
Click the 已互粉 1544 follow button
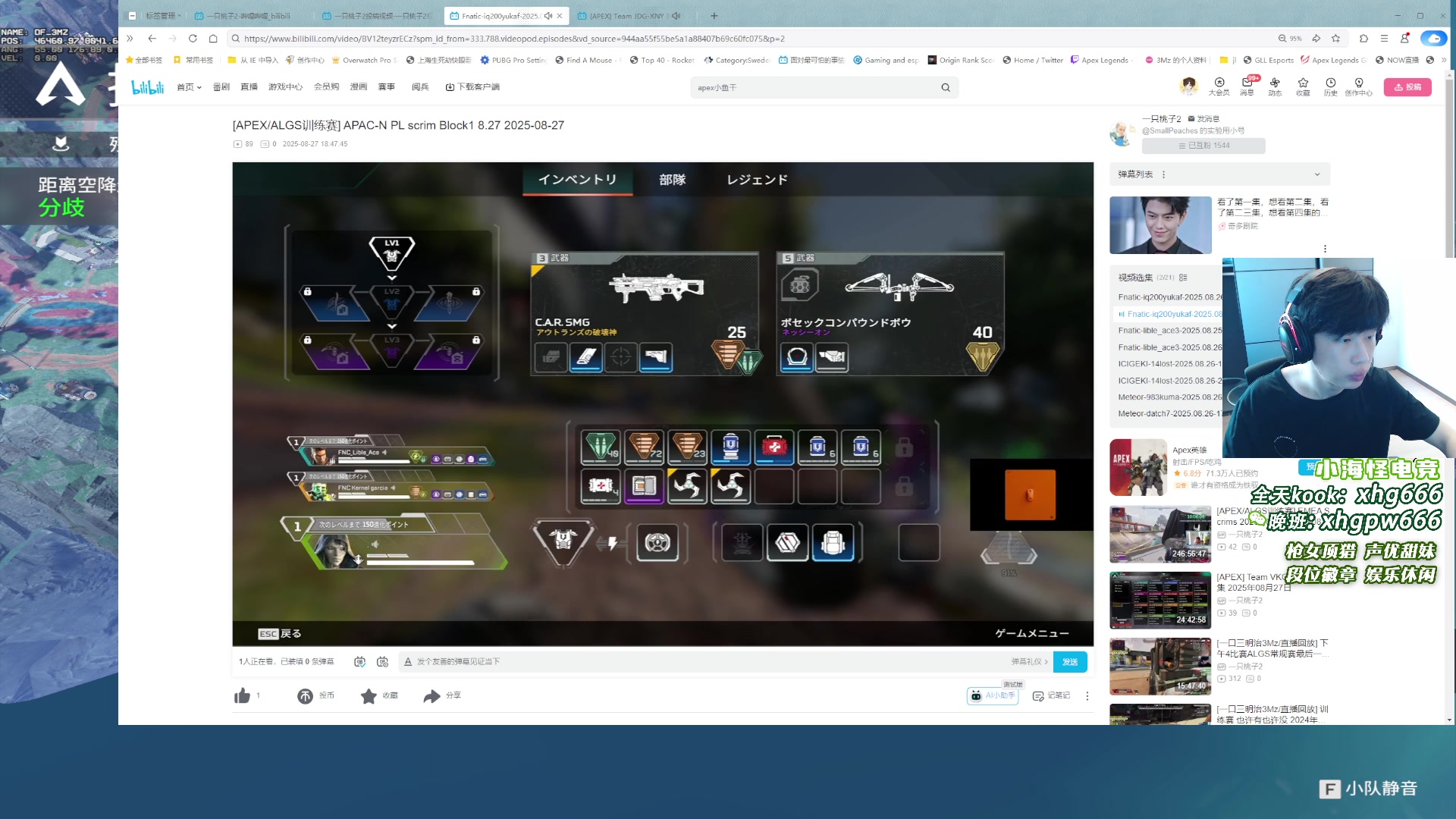click(1203, 146)
